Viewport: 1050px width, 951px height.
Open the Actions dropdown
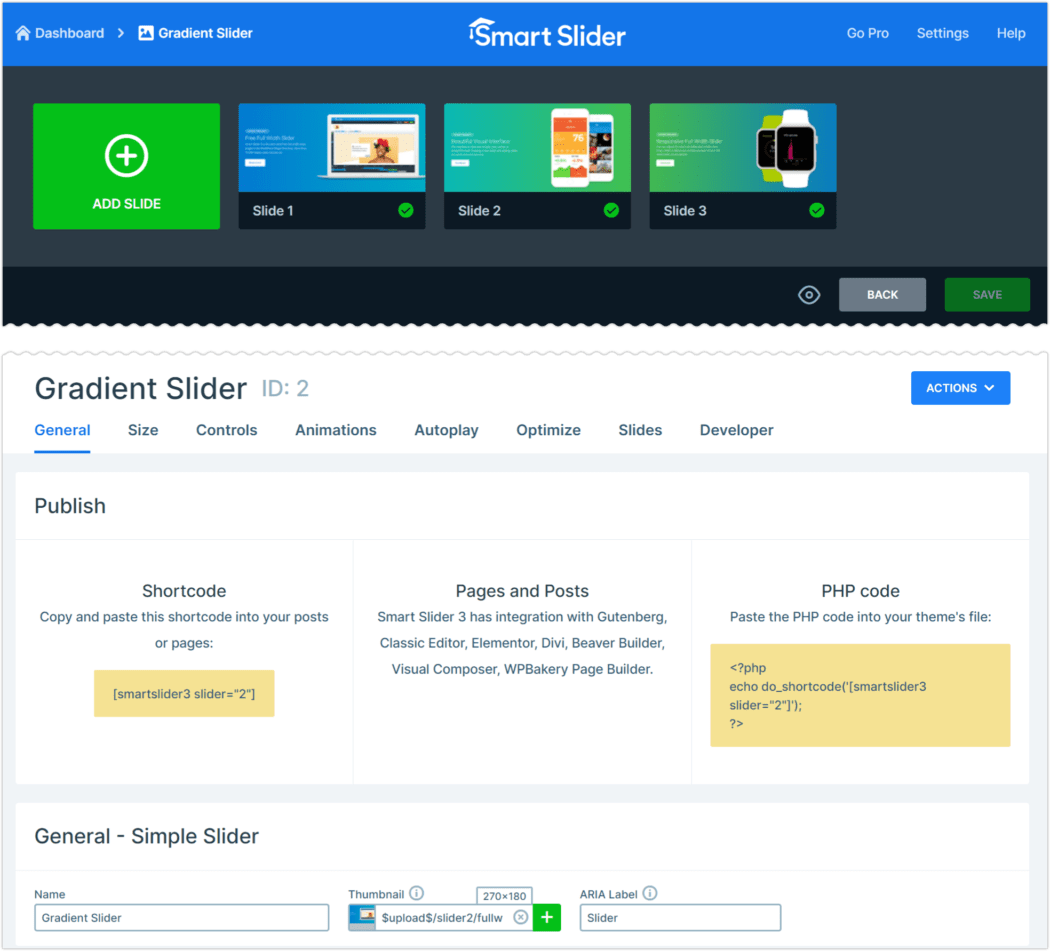point(960,388)
